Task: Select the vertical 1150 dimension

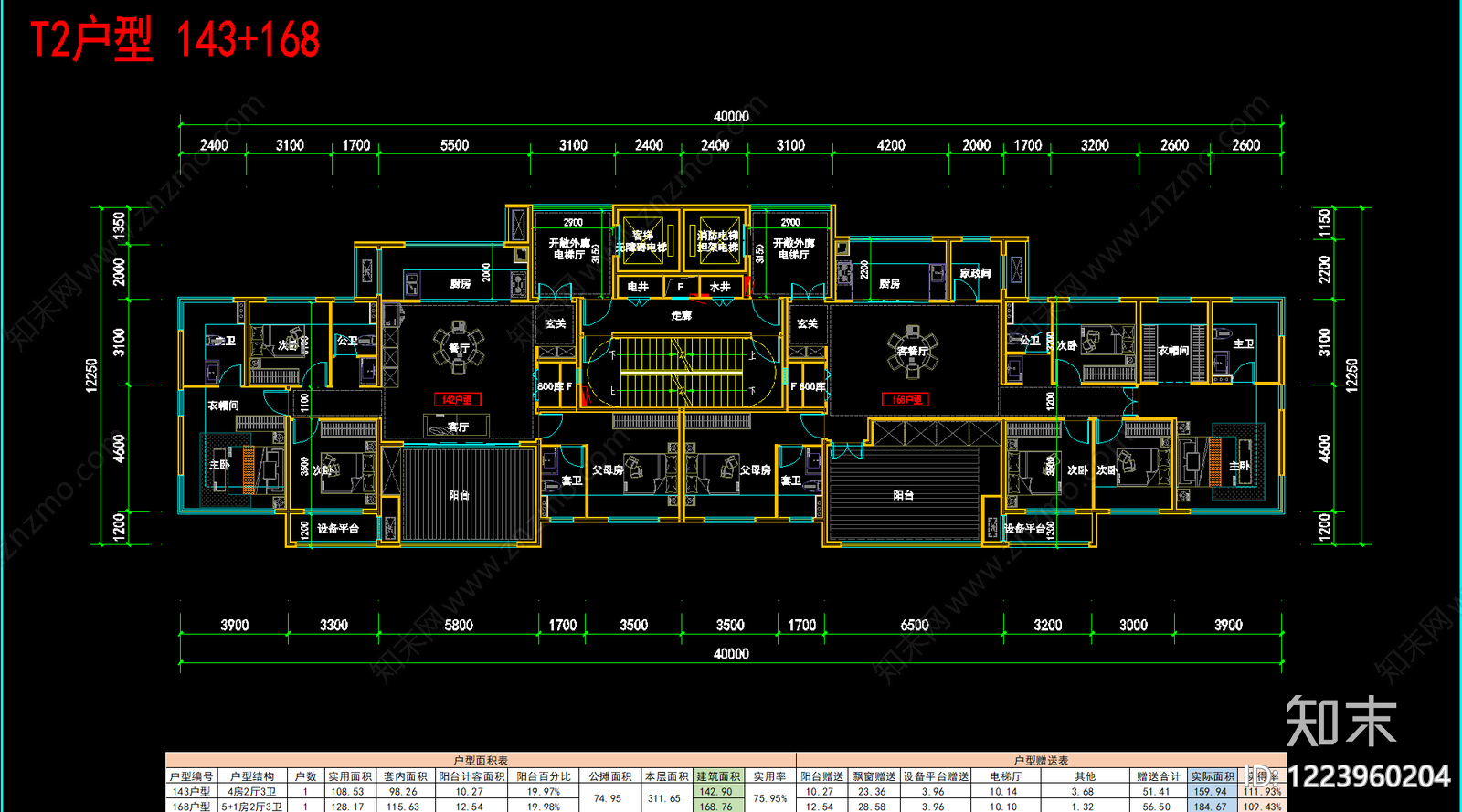Action: [x=1324, y=223]
